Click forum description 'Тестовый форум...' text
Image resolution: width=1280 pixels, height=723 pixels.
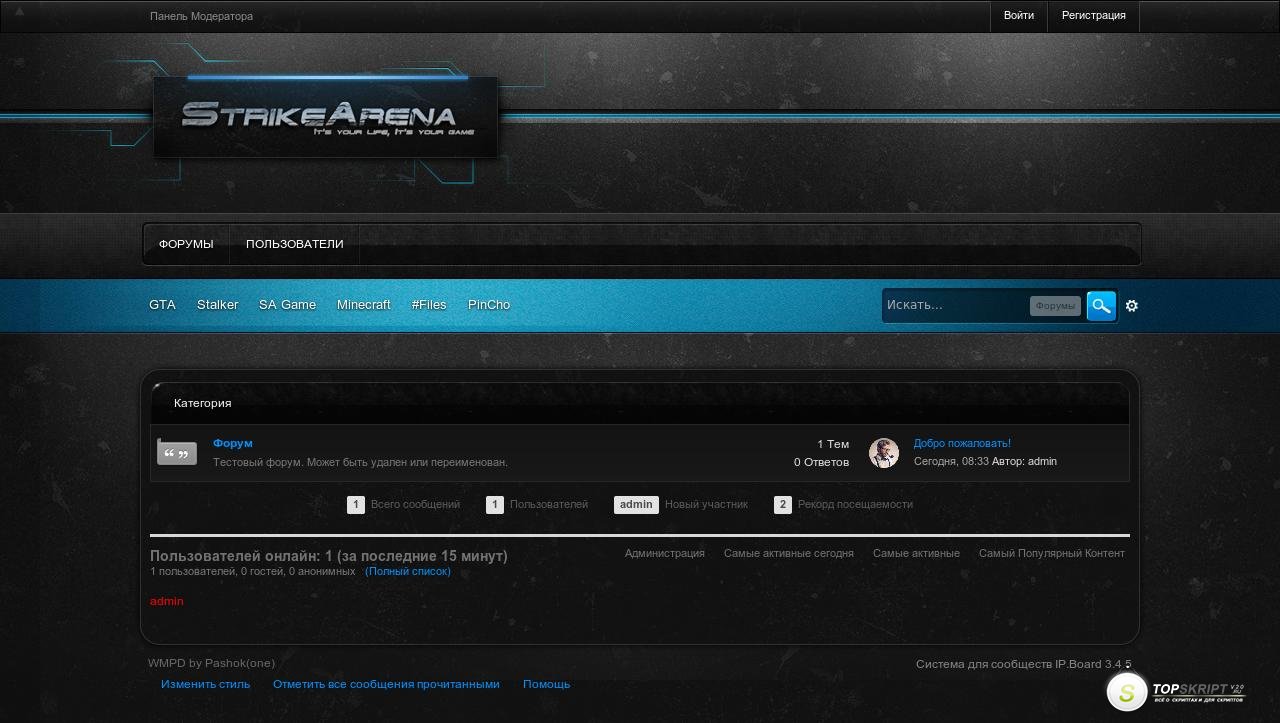click(x=360, y=463)
